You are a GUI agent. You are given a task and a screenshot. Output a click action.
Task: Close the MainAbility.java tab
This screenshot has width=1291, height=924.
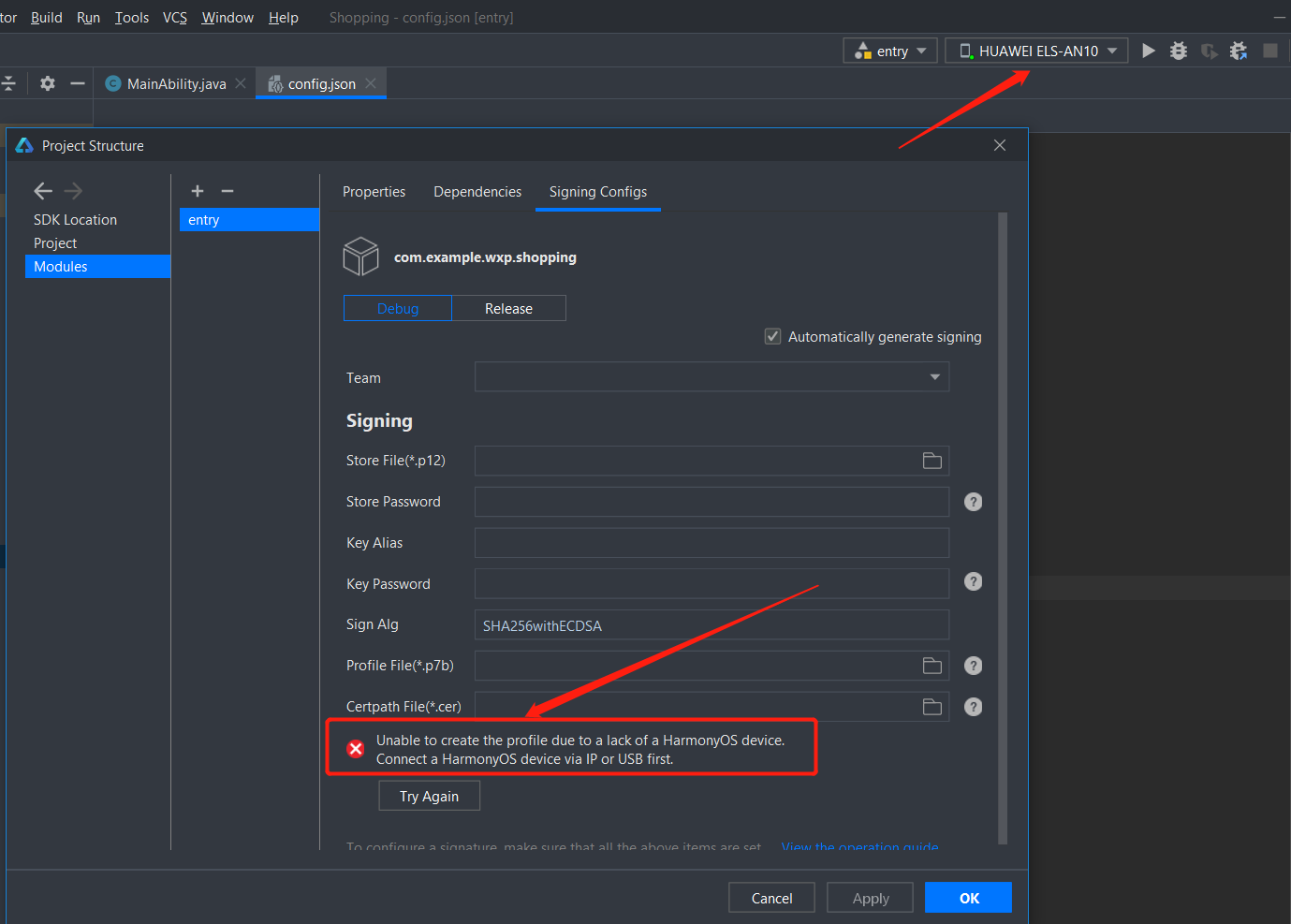(x=241, y=83)
